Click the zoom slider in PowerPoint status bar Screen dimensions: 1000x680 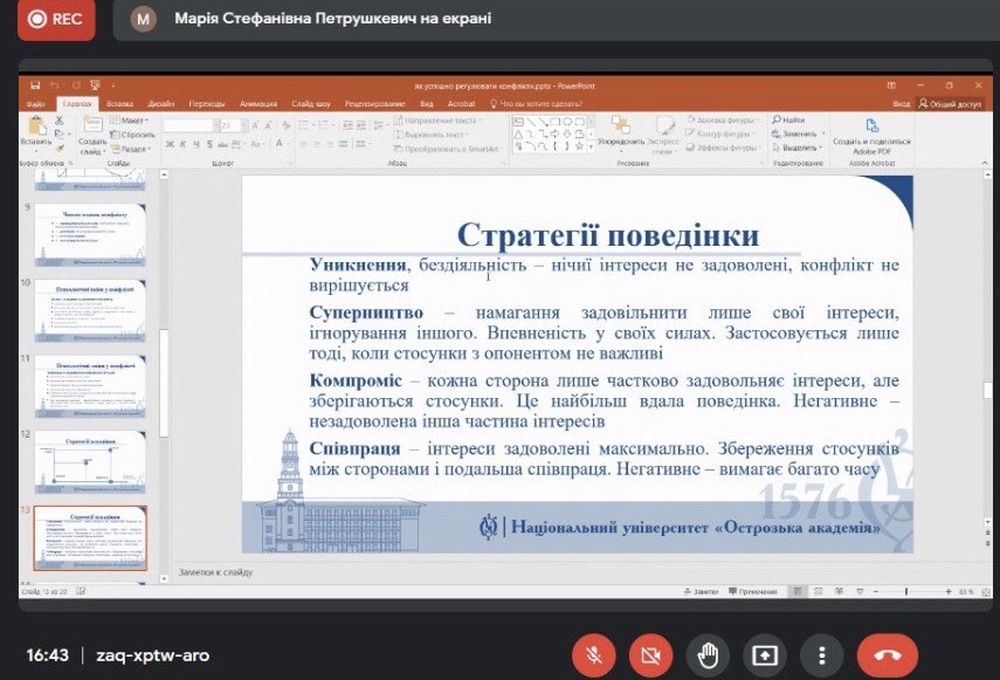point(906,592)
